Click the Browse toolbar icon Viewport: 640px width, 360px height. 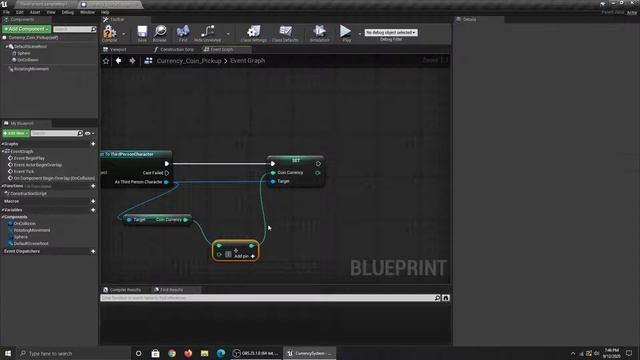160,33
